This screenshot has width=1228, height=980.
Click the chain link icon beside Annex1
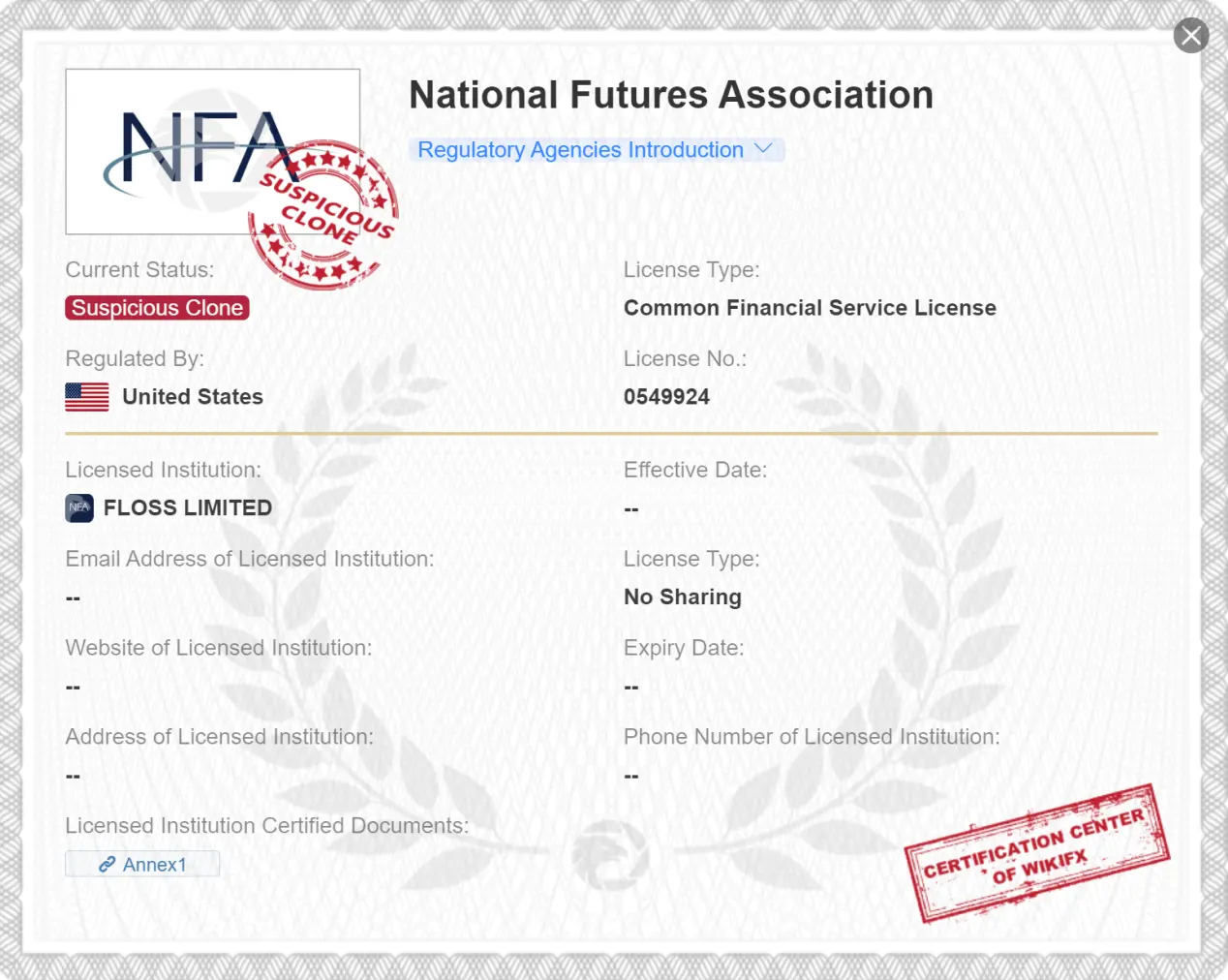point(107,865)
